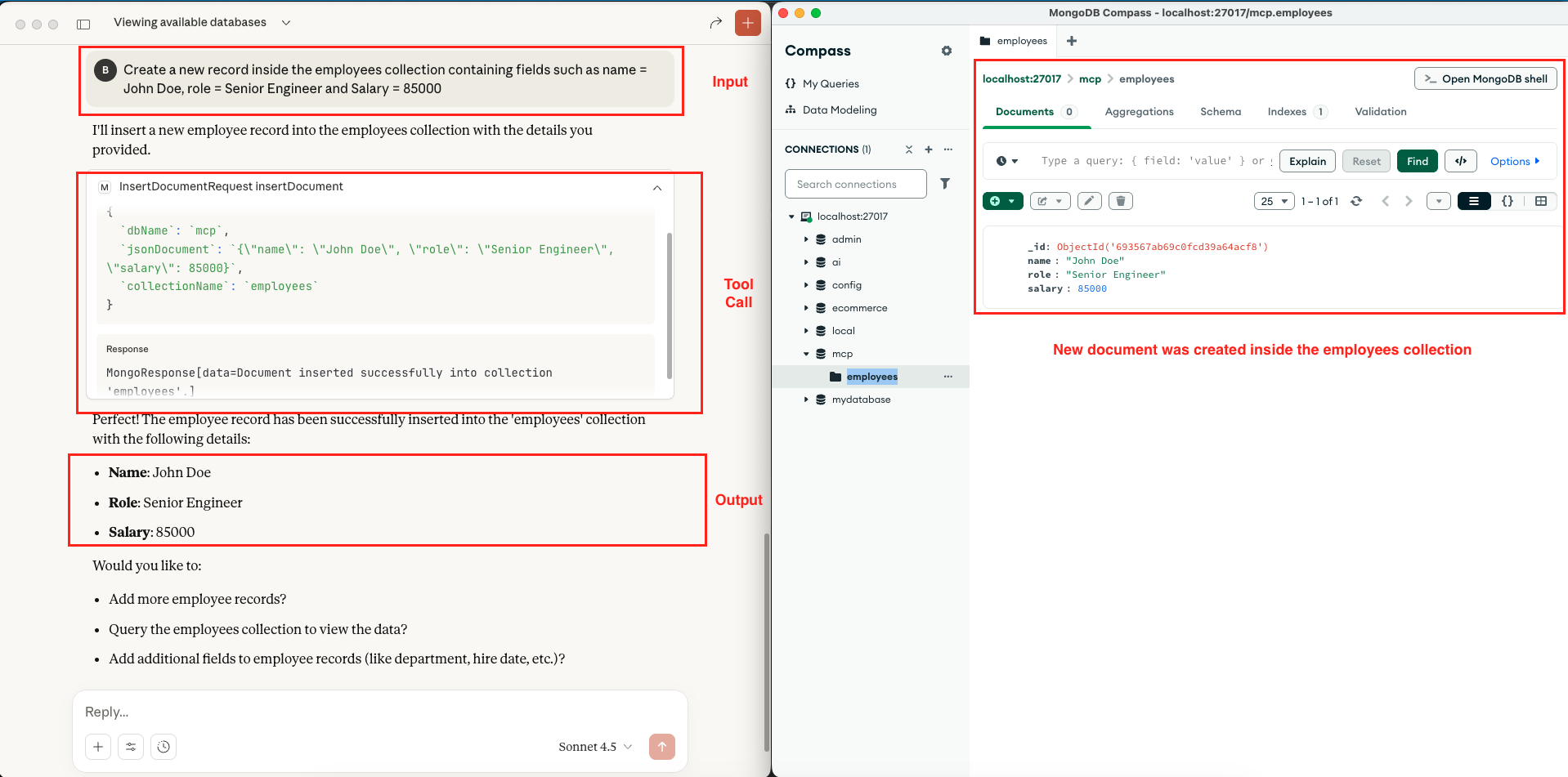Switch to the Aggregations tab
This screenshot has height=777, width=1568.
1139,112
